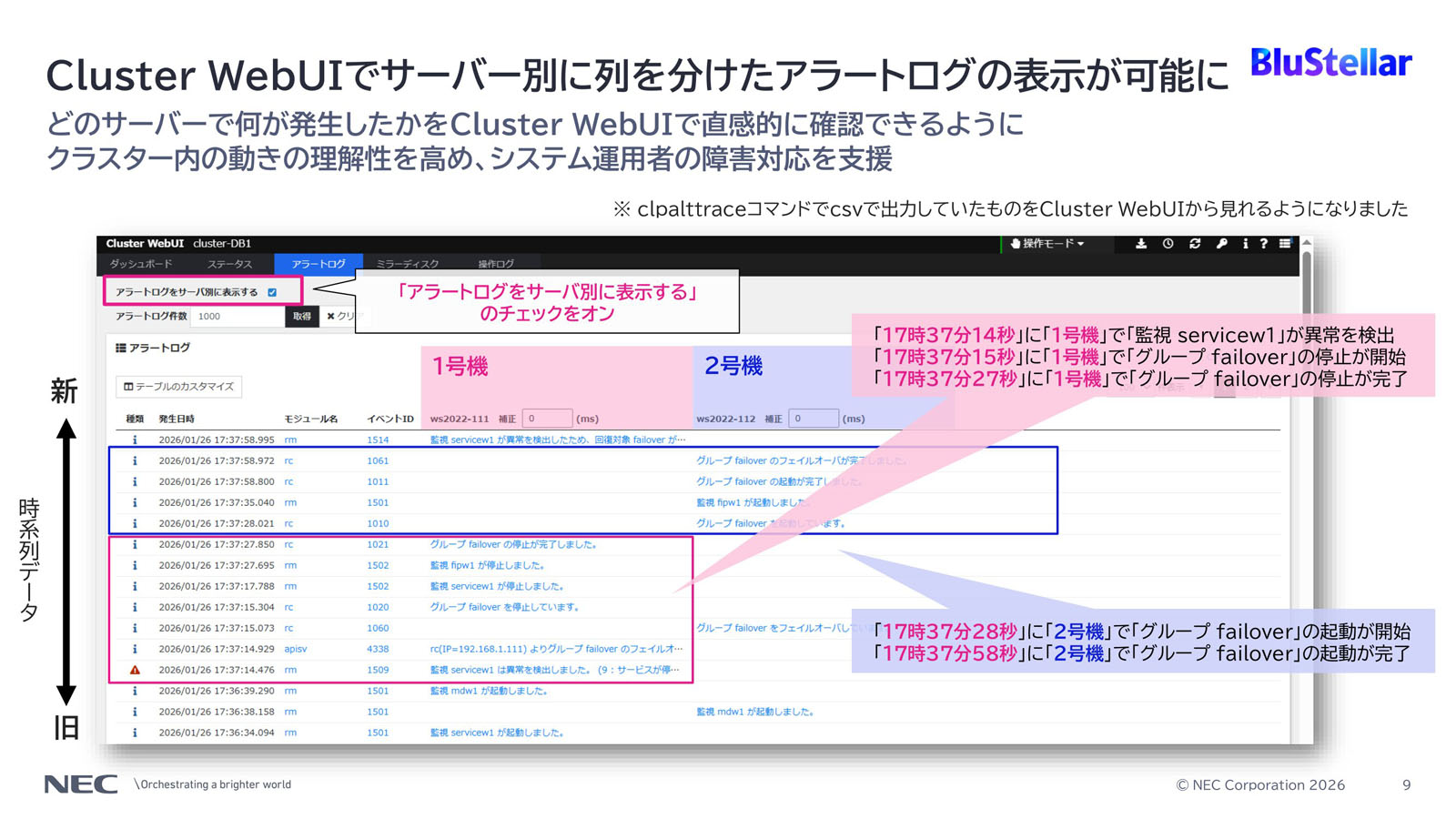Click the download icon in the header

pos(1140,244)
